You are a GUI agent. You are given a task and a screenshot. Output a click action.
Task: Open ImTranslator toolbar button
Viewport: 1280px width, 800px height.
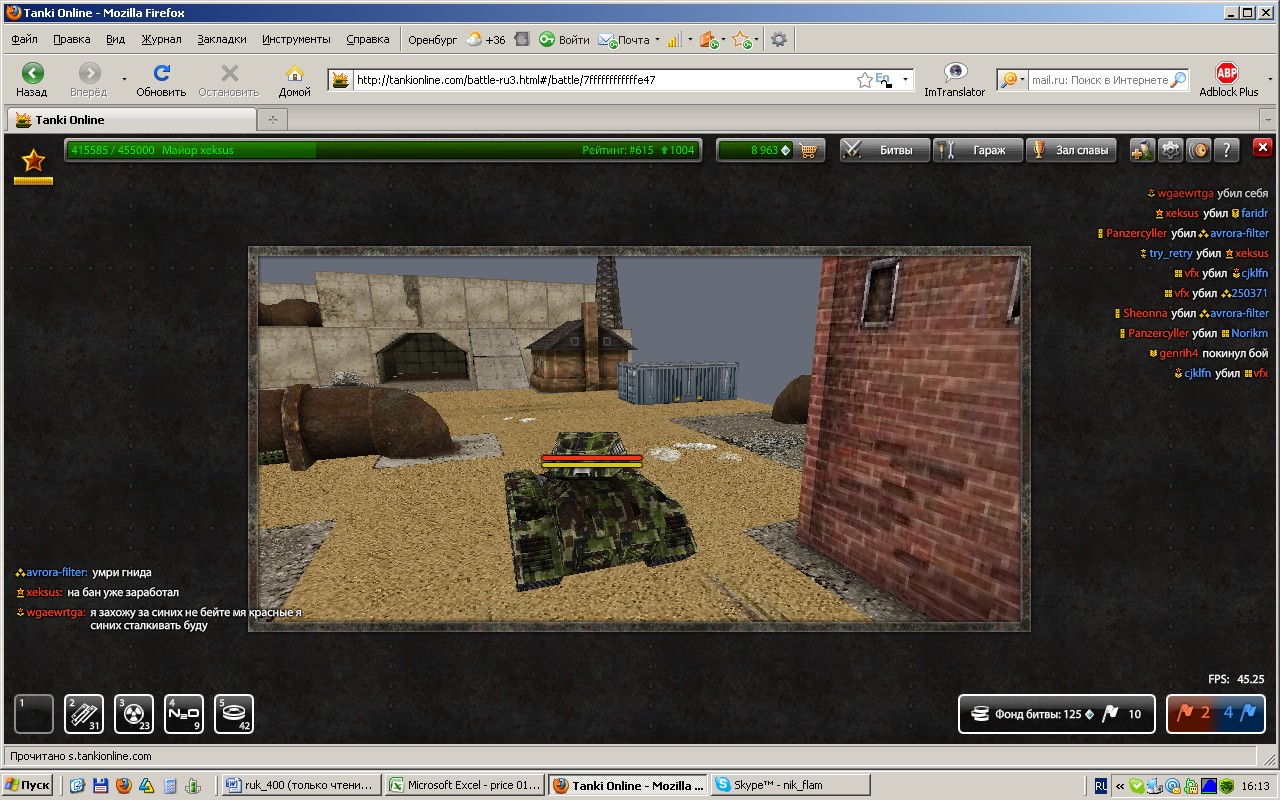coord(954,80)
